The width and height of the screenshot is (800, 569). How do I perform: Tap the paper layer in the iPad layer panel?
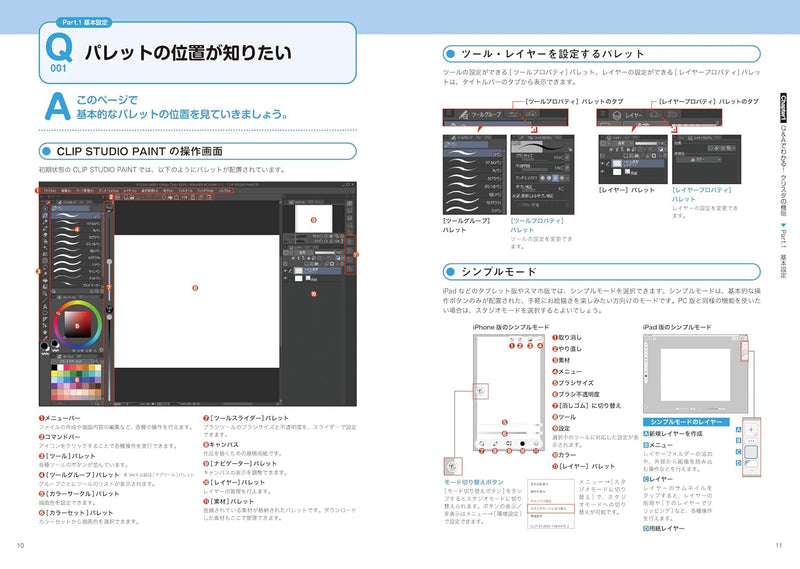click(x=751, y=463)
